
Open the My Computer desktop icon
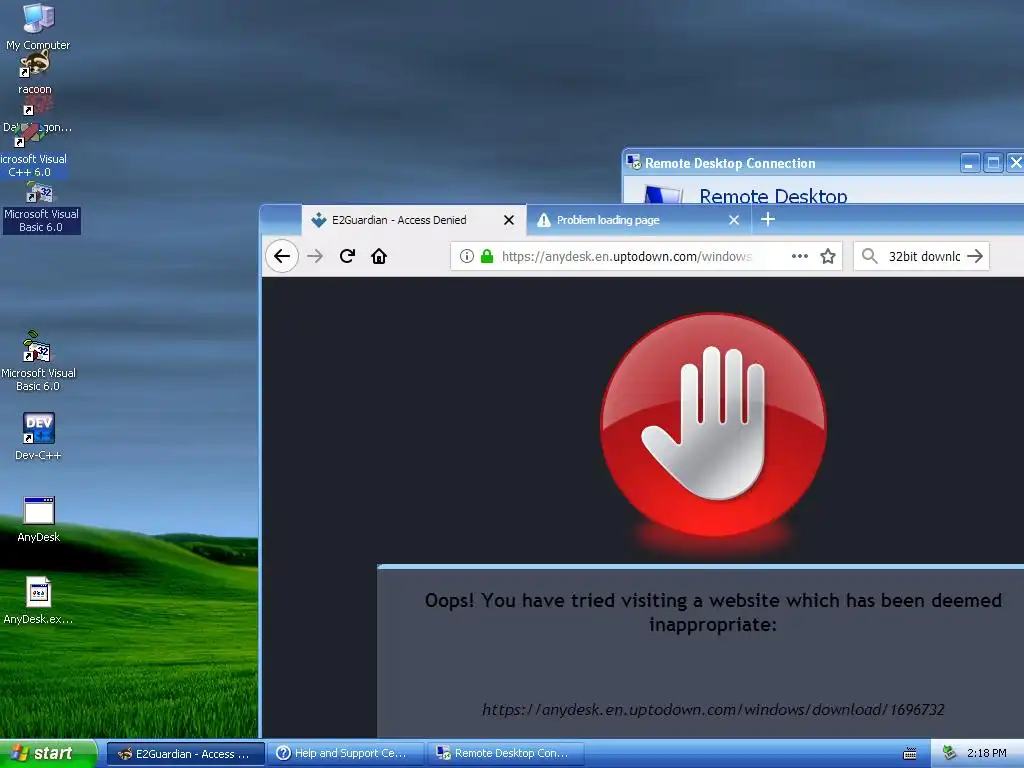tap(38, 26)
